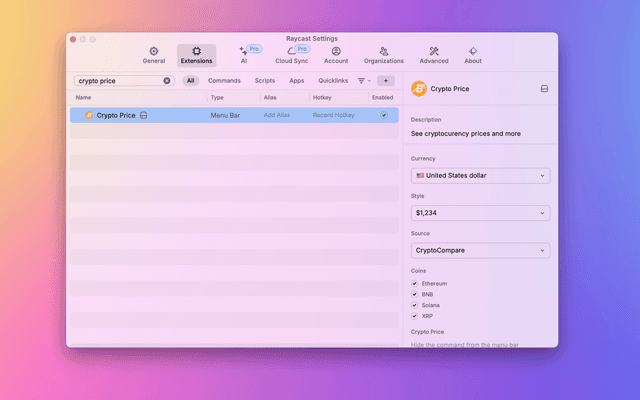Uncheck the Ethereum coin checkbox
640x400 pixels.
[415, 283]
